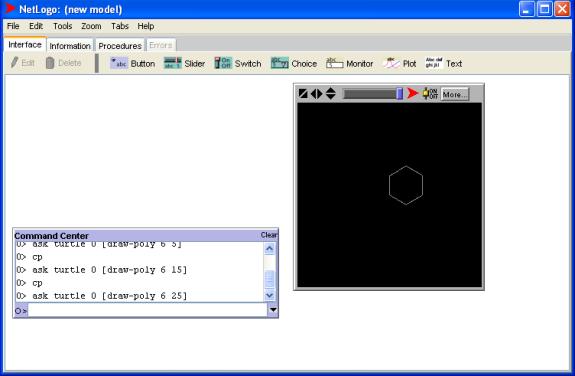Click the diagonal resize graphics window icon
Screen dimensions: 575x376
point(303,94)
